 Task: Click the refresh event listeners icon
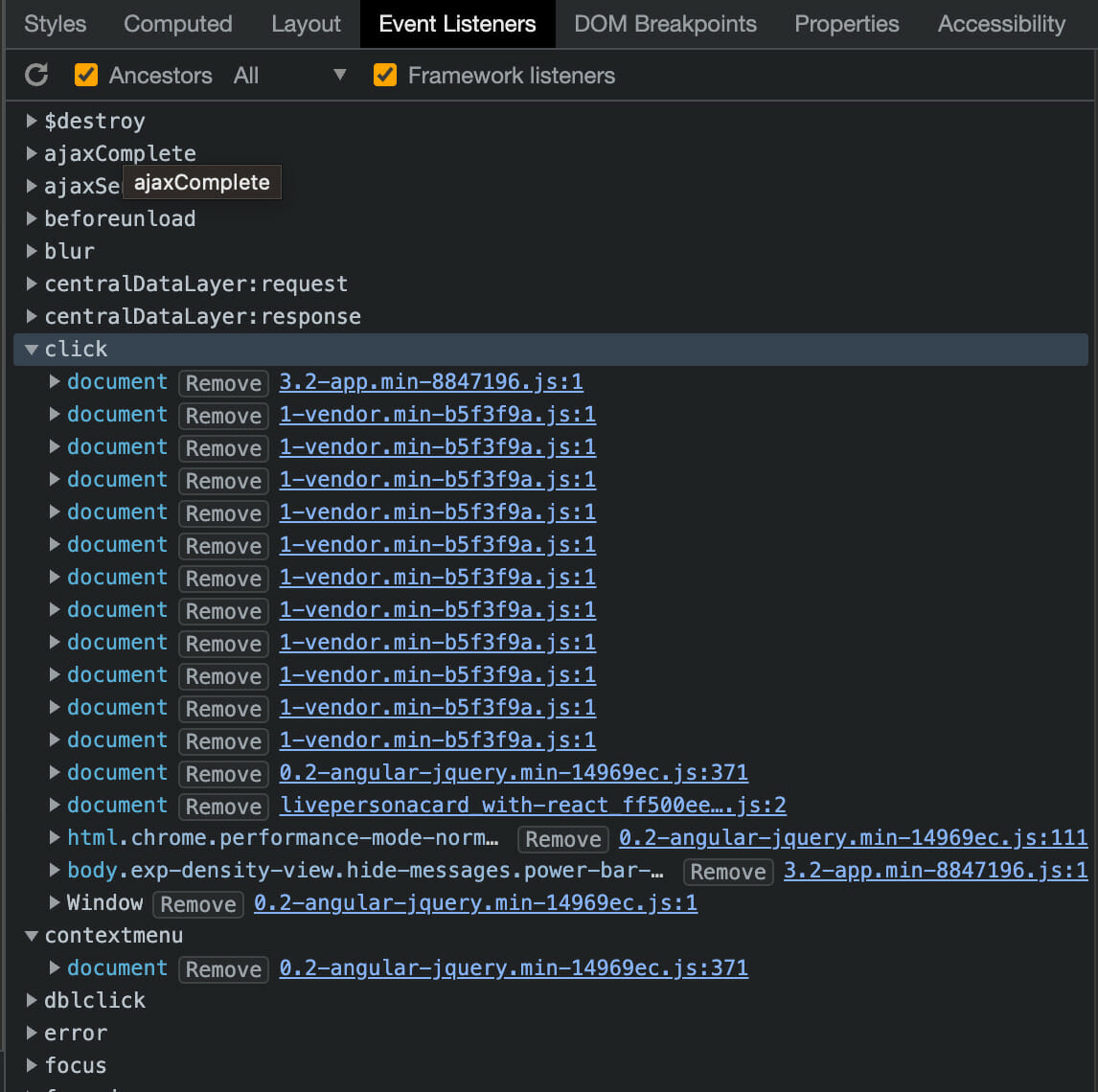pyautogui.click(x=36, y=75)
